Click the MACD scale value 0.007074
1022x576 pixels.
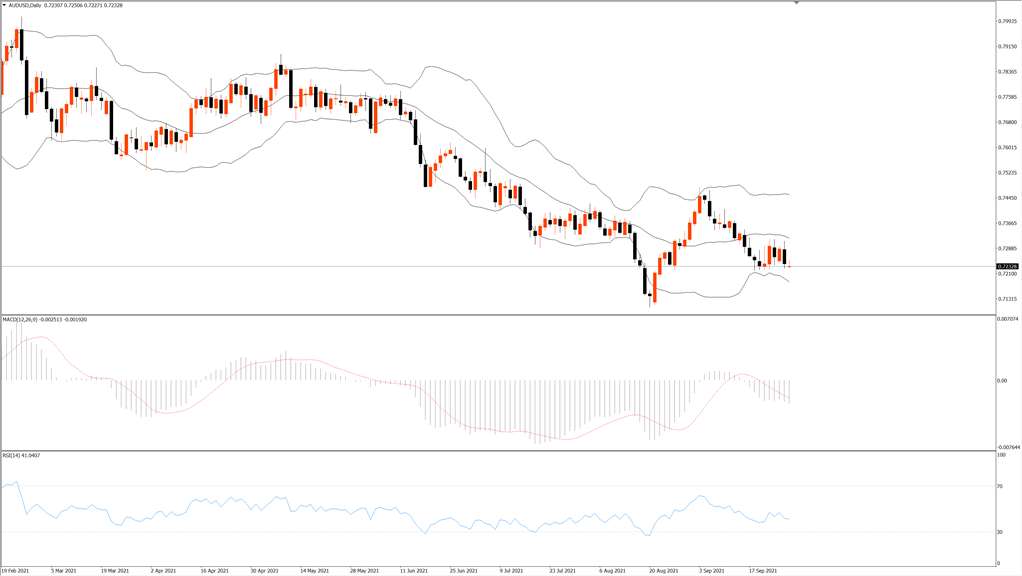pos(1008,319)
